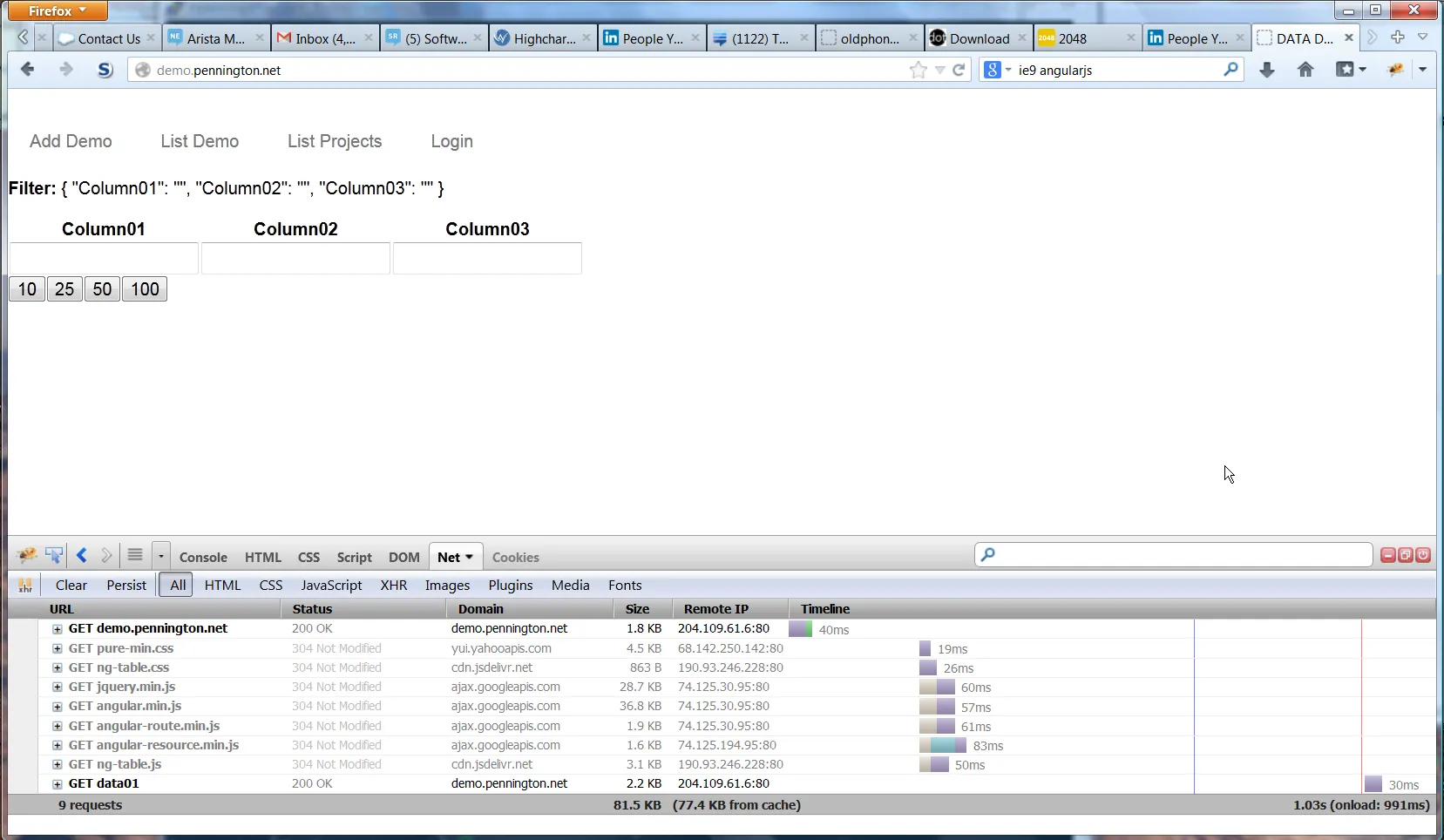This screenshot has height=840, width=1444.
Task: Activate the Firebug inspect element tool
Action: click(x=54, y=555)
